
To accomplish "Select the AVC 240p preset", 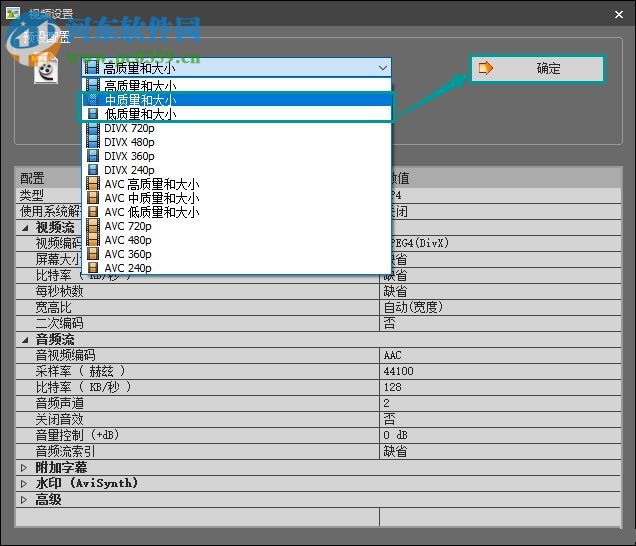I will point(236,268).
